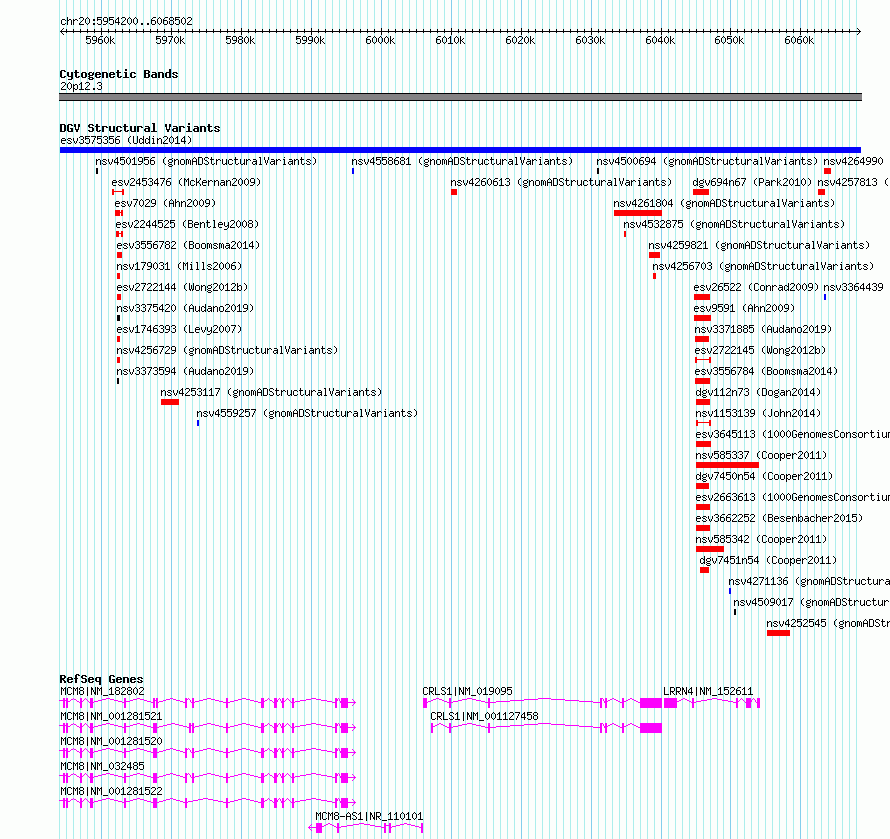
Task: Open esv3645113 1000Genomes variant label
Action: coord(792,434)
